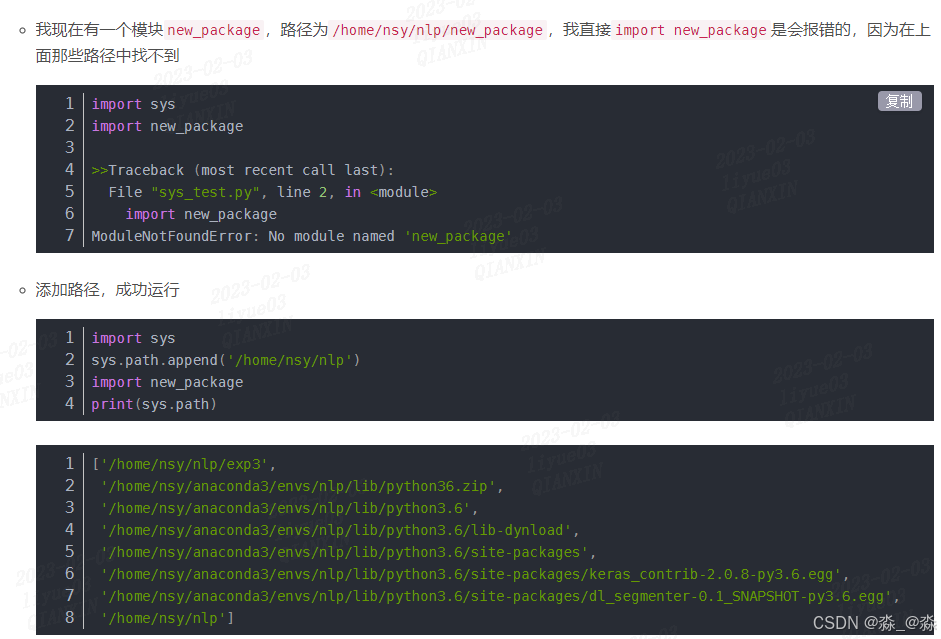Click the line sys.path.append('/home/nsy/nlp')

(x=226, y=360)
